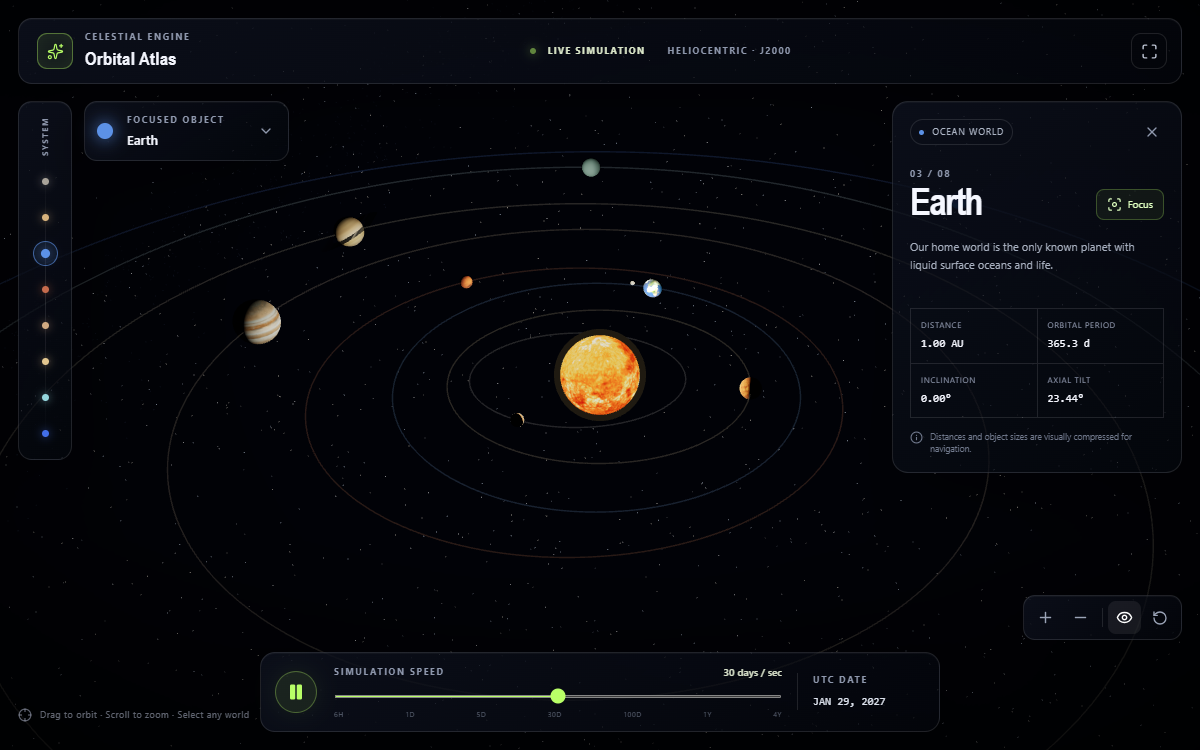Image resolution: width=1200 pixels, height=750 pixels.
Task: Select the highlighted blue Earth dot in system sidebar
Action: pos(45,254)
